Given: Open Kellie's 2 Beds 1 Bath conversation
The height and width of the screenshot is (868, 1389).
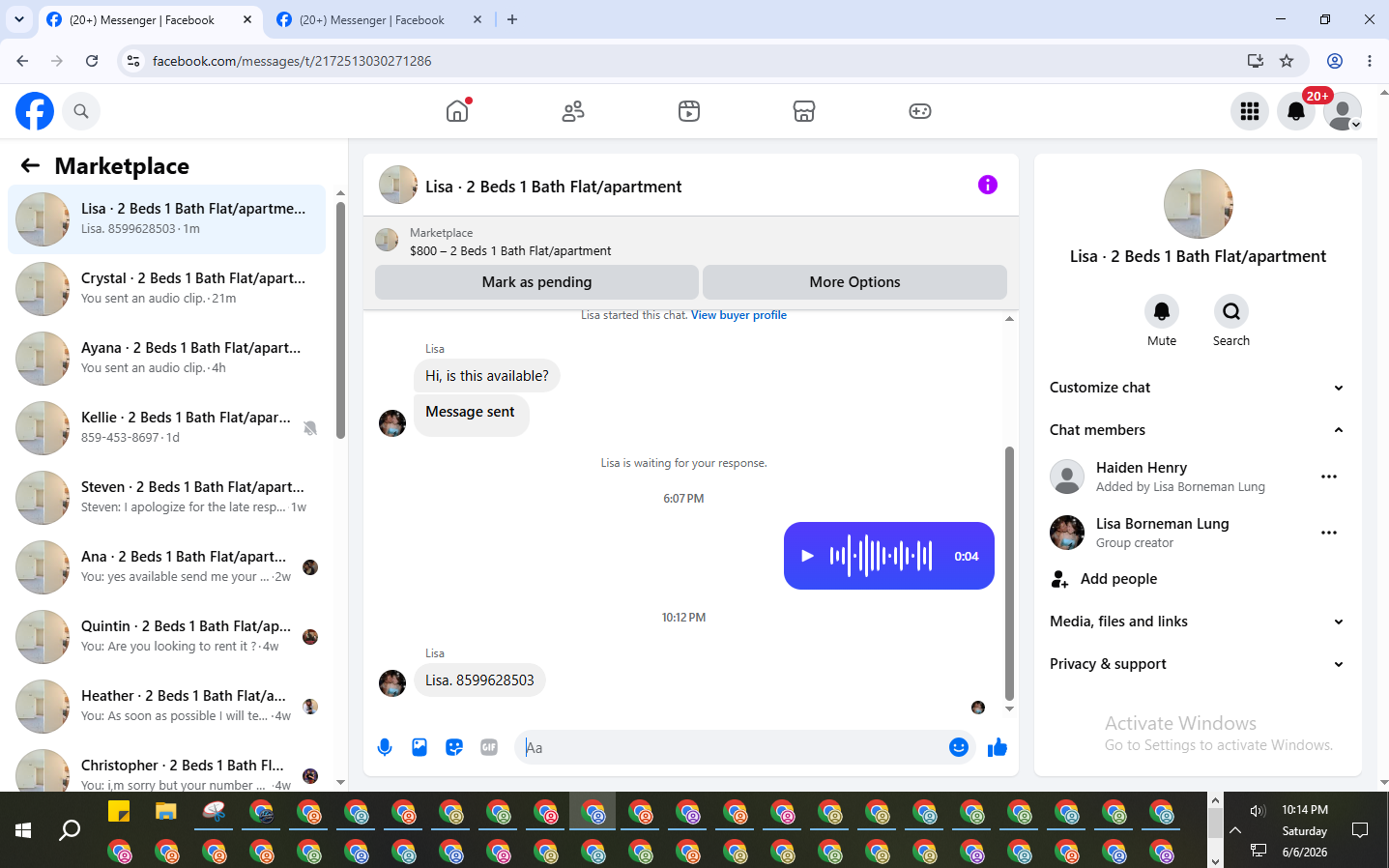Looking at the screenshot, I should (166, 428).
